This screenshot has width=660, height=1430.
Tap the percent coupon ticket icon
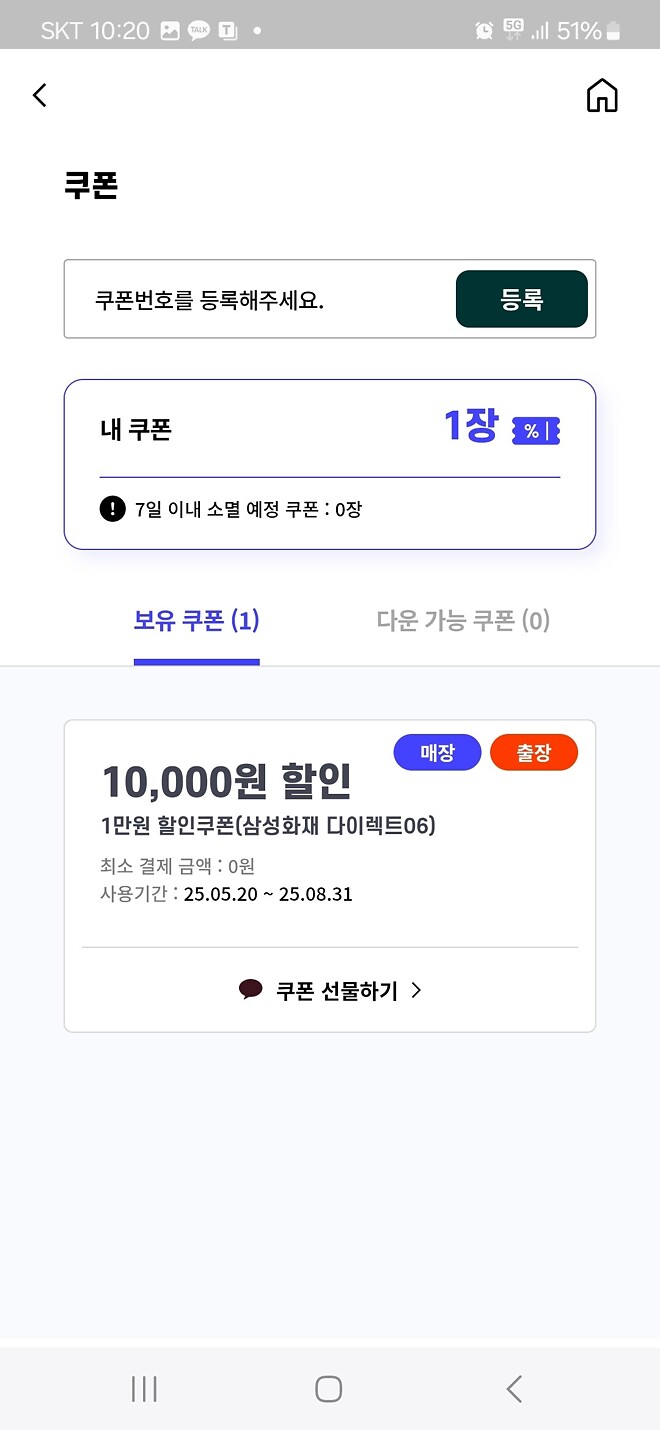tap(535, 431)
